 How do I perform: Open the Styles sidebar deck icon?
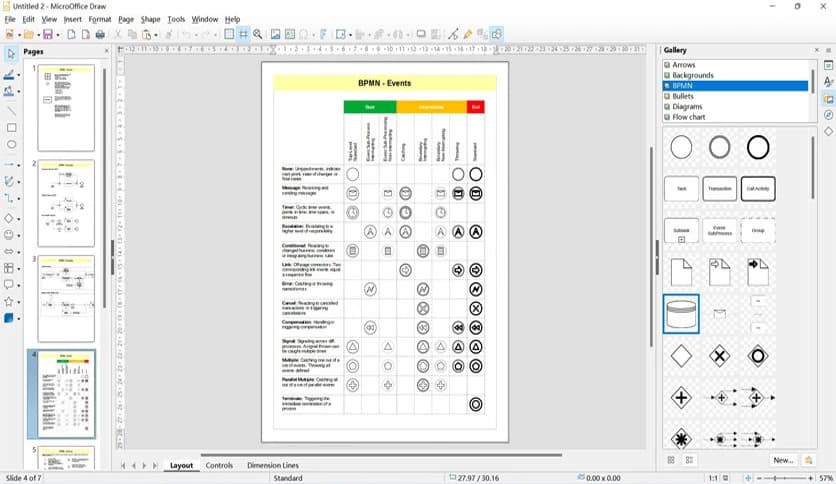pos(828,82)
